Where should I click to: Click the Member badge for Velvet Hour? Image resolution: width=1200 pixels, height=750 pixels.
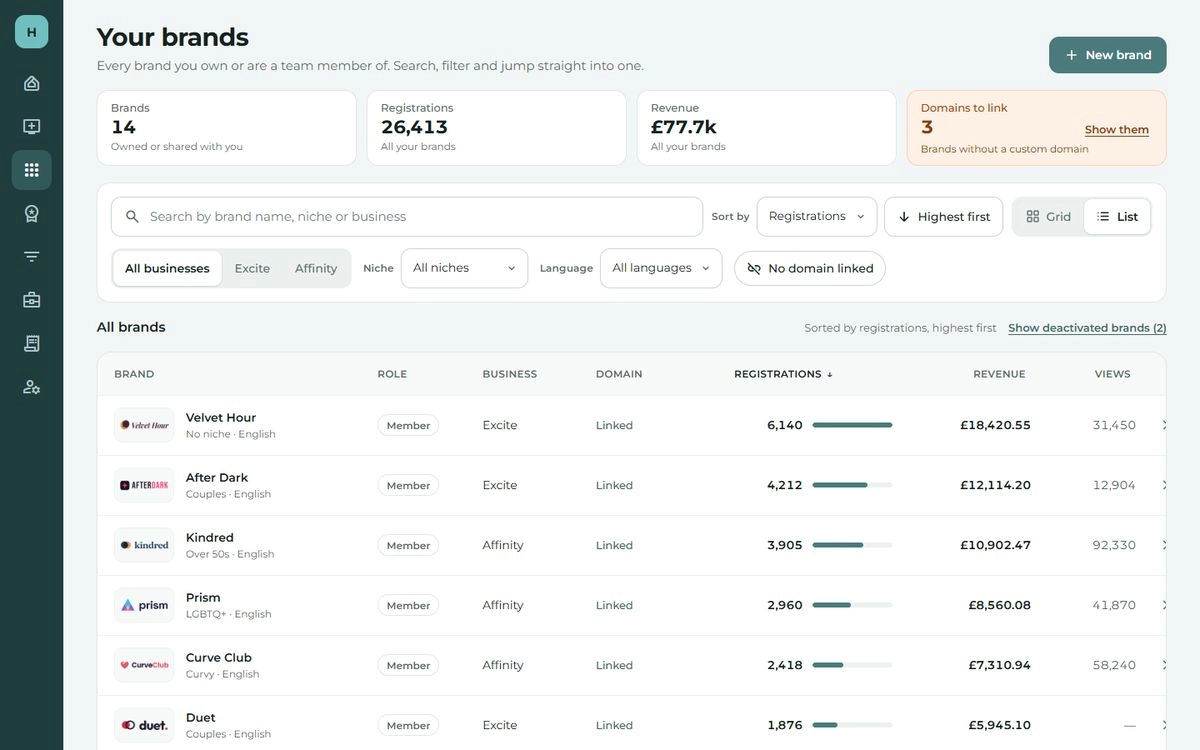[408, 425]
